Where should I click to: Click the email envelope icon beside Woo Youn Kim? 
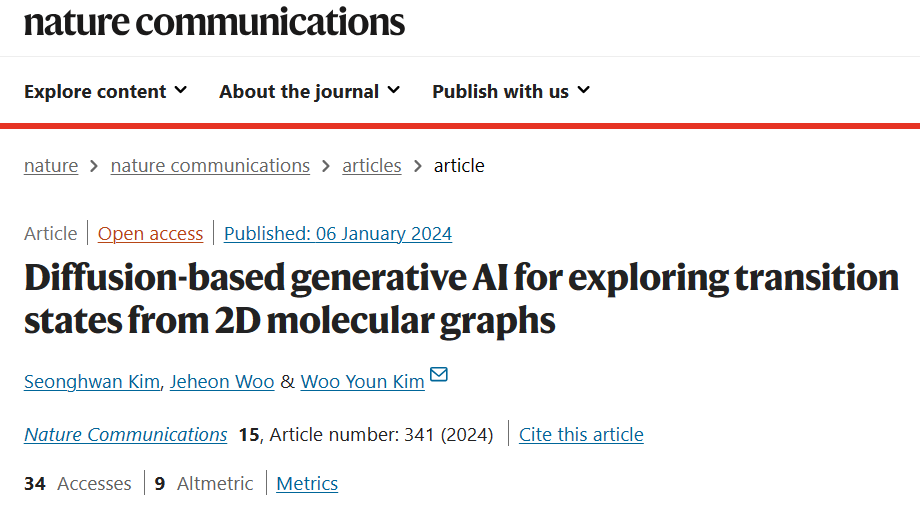[x=439, y=374]
